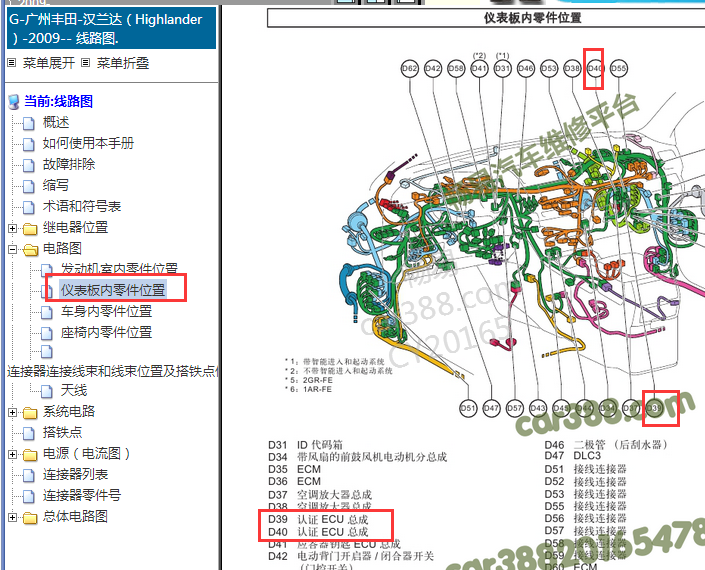The image size is (705, 570).
Task: Click the D42 connector bubble in the diagram
Action: tap(433, 69)
